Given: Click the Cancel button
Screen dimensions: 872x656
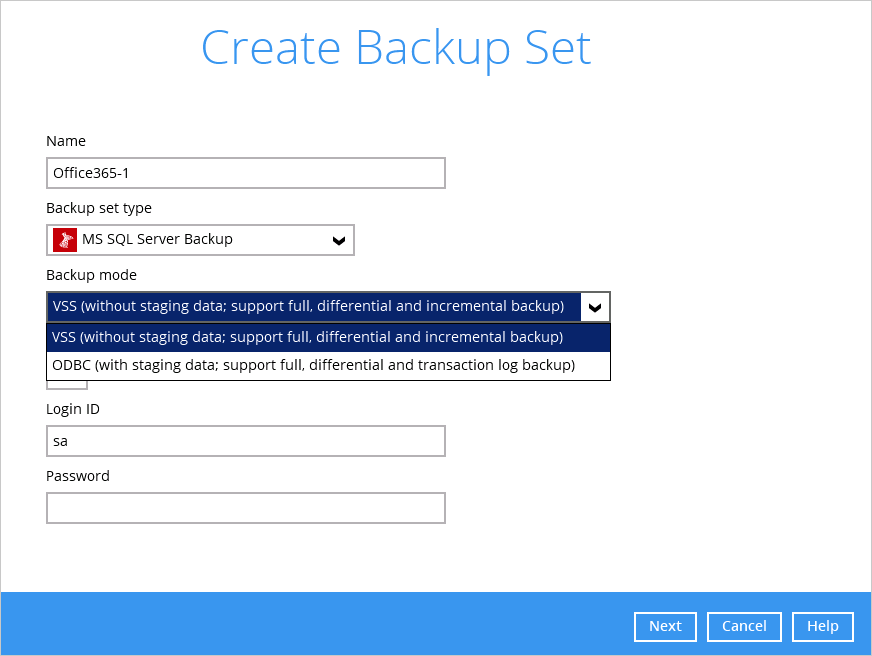Looking at the screenshot, I should pos(744,627).
